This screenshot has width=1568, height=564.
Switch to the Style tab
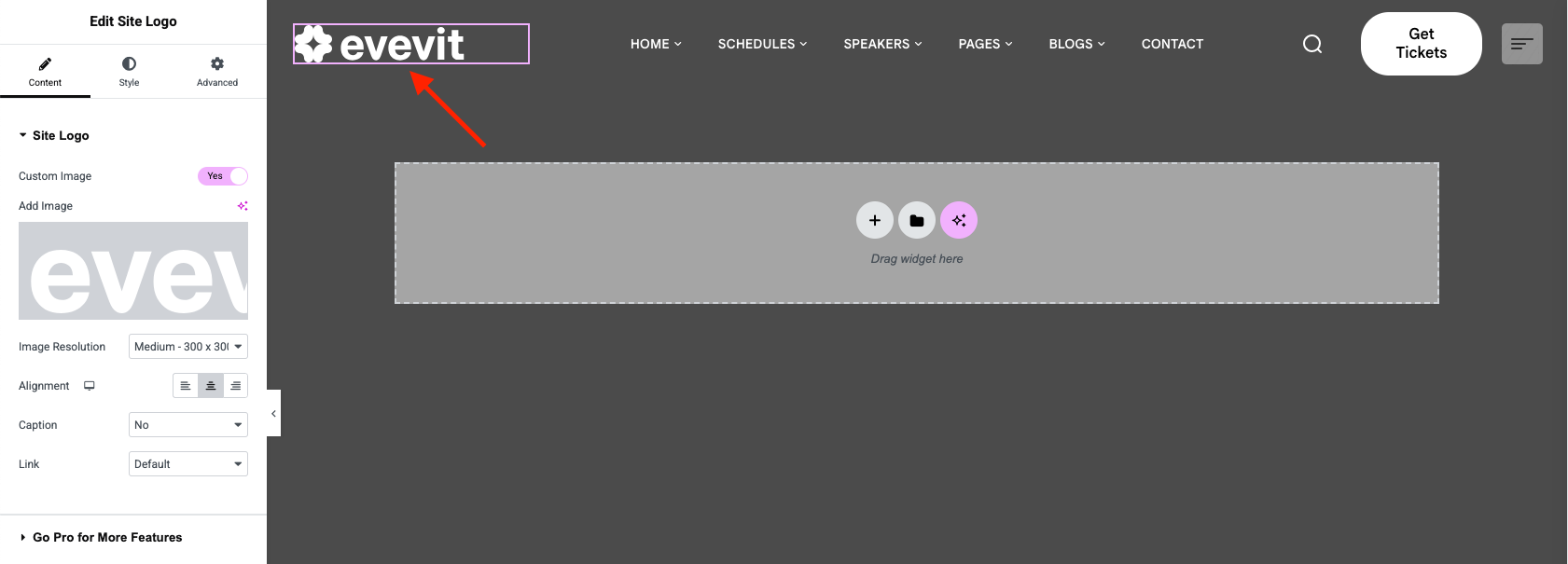tap(129, 72)
